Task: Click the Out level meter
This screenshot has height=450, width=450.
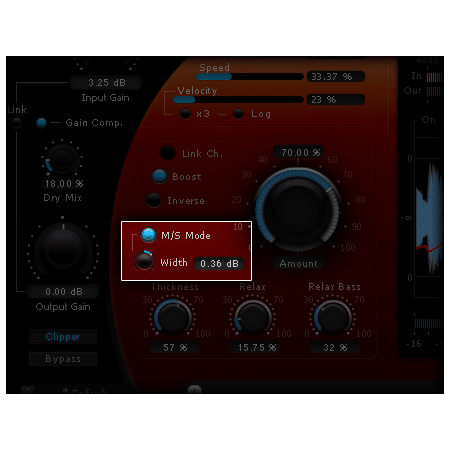Action: [x=435, y=91]
